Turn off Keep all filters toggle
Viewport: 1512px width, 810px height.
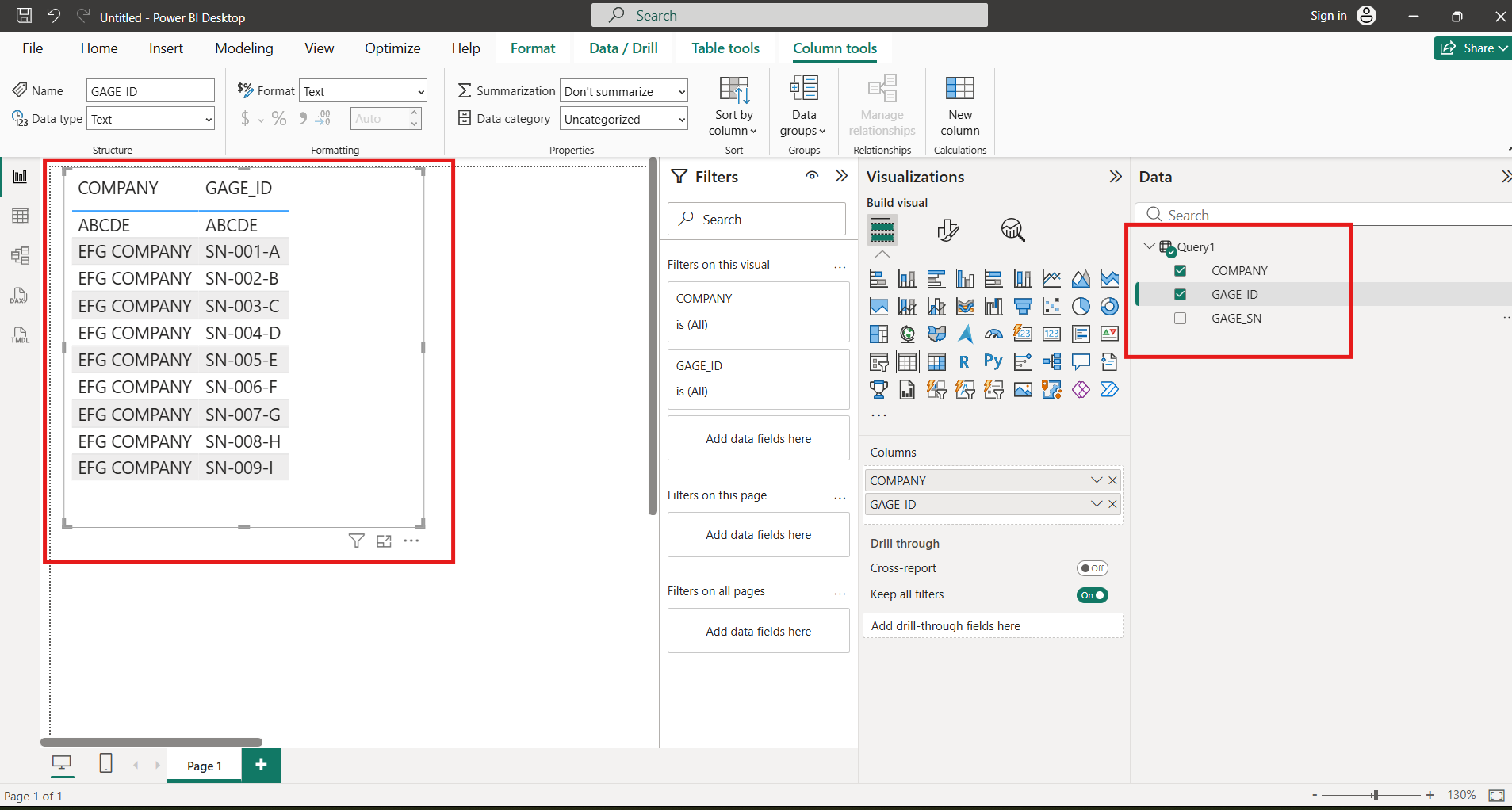[1092, 595]
